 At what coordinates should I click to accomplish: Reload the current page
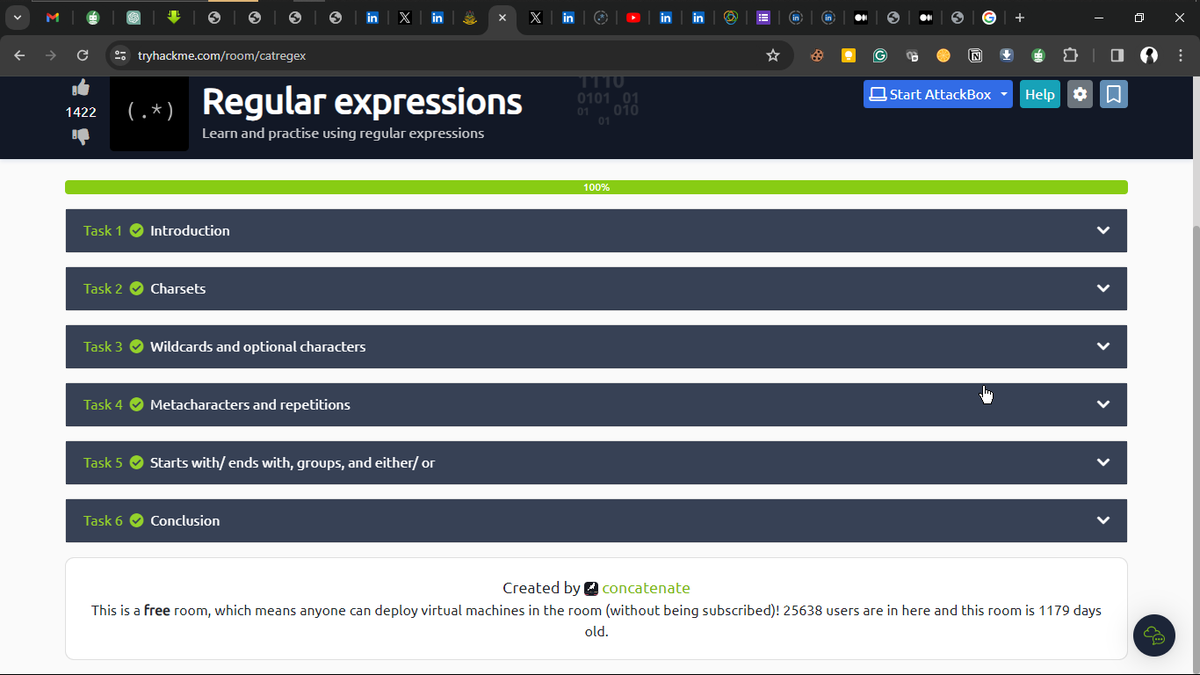pyautogui.click(x=82, y=56)
